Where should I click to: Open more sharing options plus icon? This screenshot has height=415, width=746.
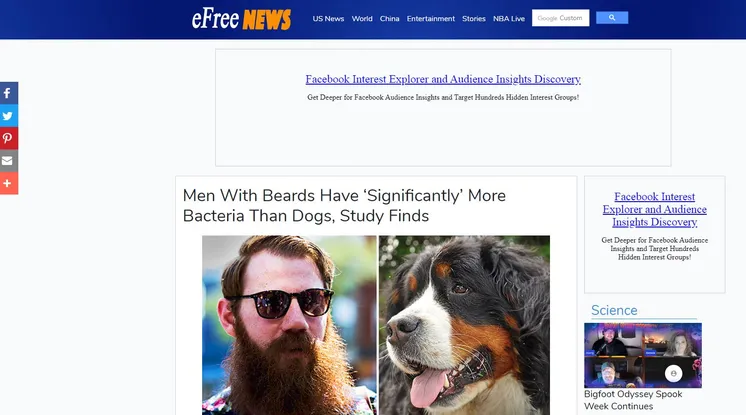tap(9, 183)
